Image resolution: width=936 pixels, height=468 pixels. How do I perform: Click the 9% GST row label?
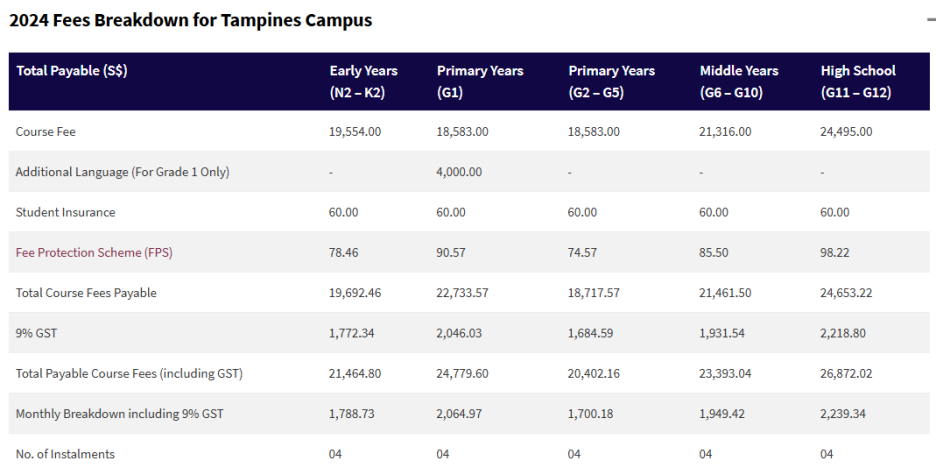tap(36, 334)
